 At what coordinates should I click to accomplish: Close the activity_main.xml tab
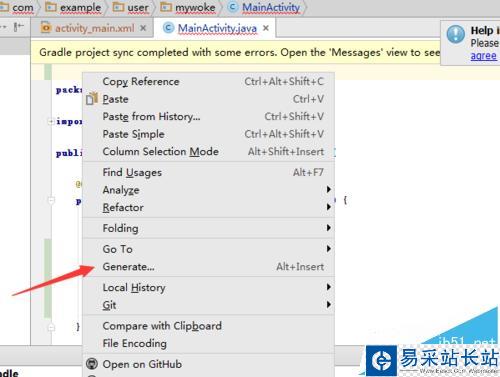coord(143,28)
